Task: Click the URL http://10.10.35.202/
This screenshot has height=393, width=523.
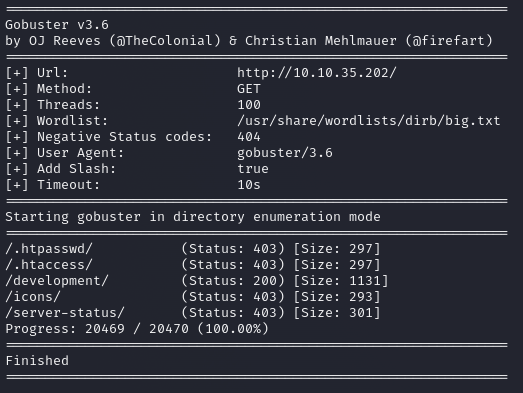Action: click(x=317, y=73)
